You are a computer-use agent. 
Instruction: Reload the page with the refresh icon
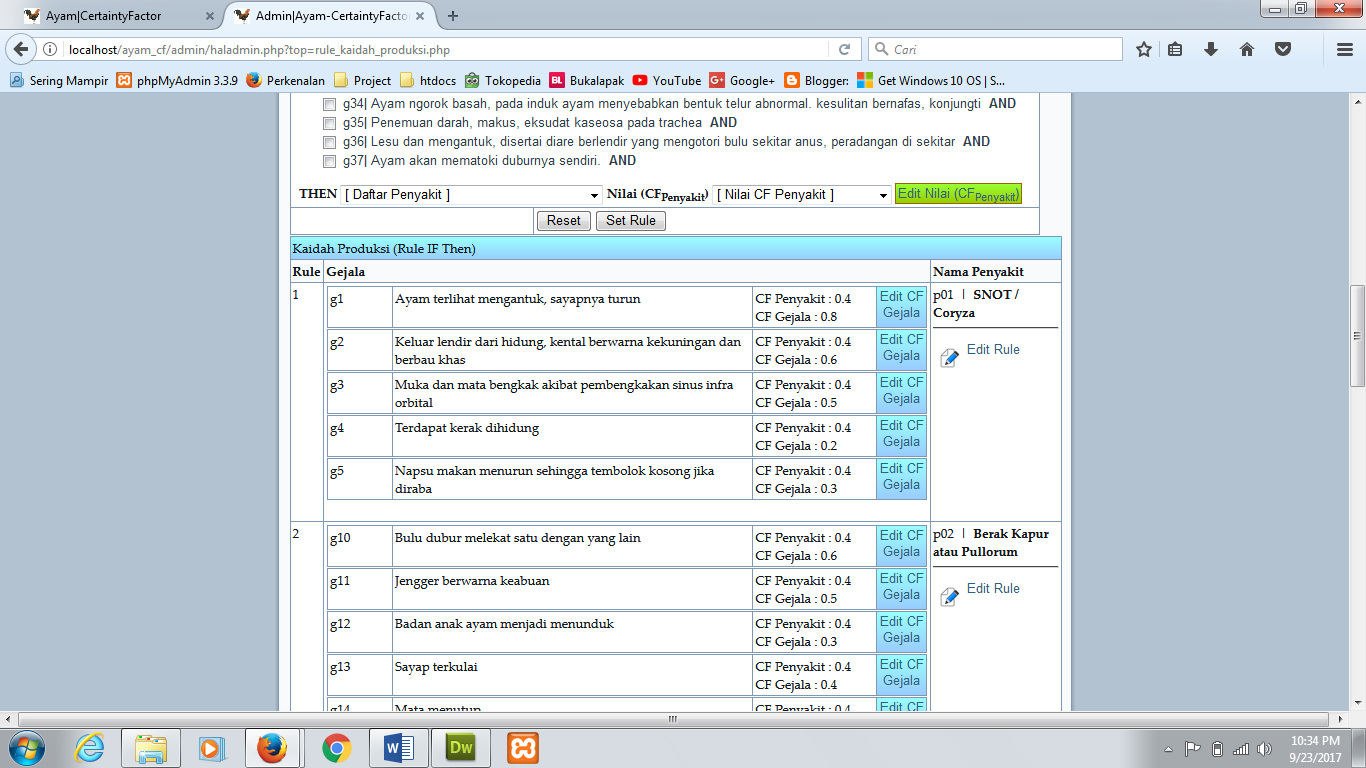pyautogui.click(x=845, y=49)
